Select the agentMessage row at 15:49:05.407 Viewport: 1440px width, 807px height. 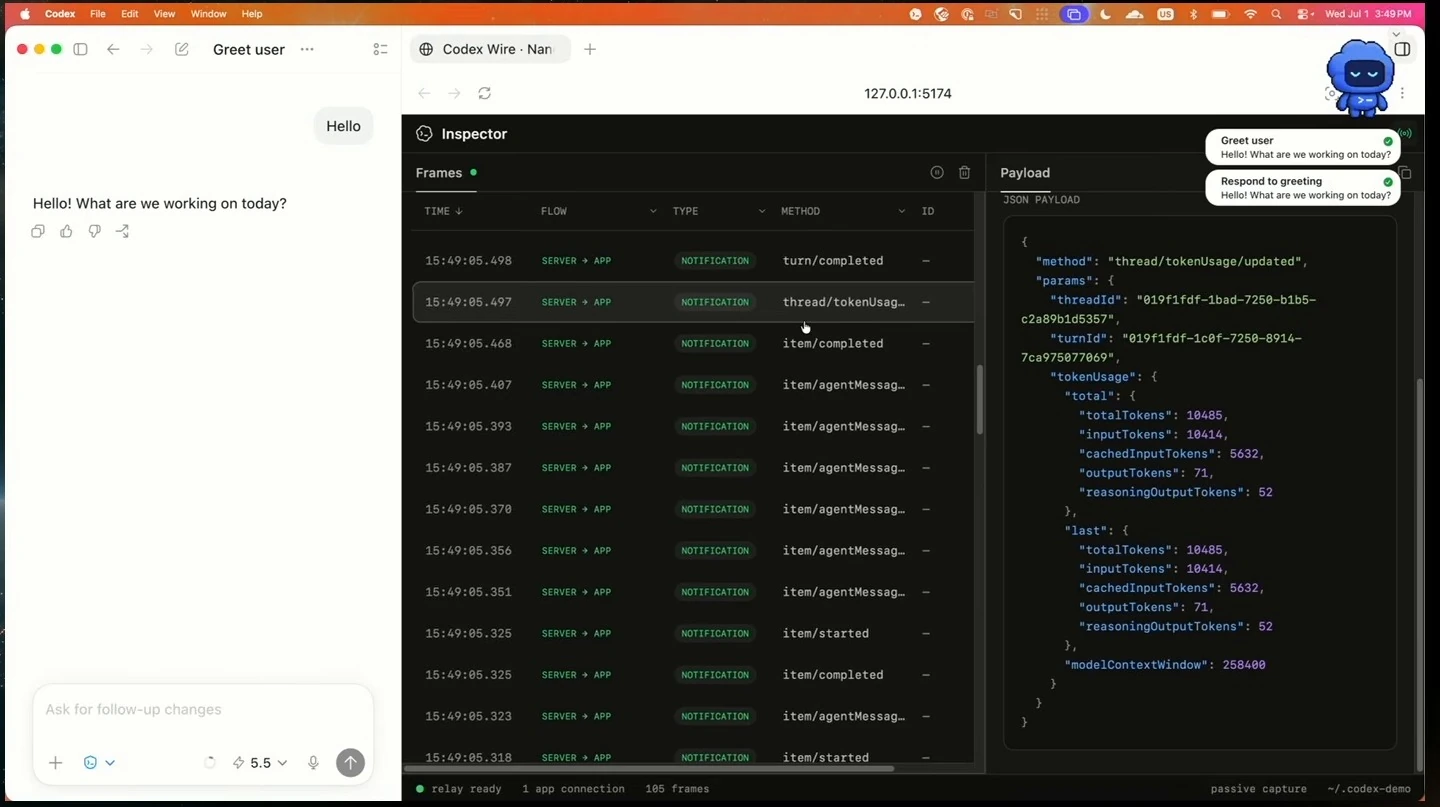(693, 385)
